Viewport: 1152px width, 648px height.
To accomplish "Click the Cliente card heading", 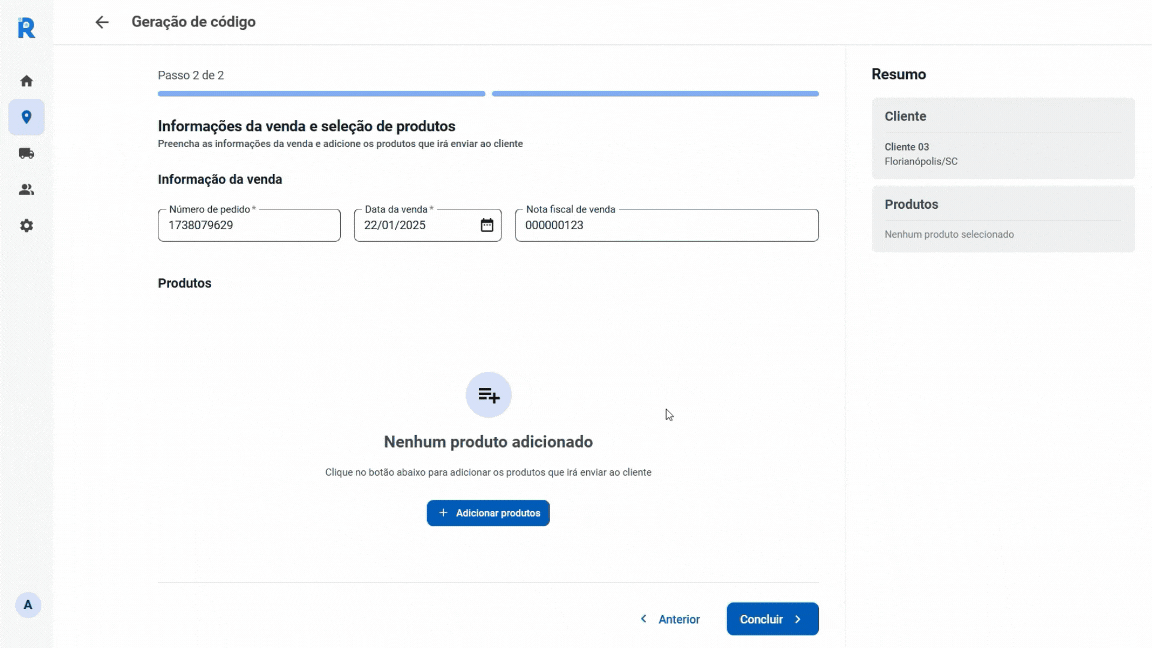I will point(905,116).
